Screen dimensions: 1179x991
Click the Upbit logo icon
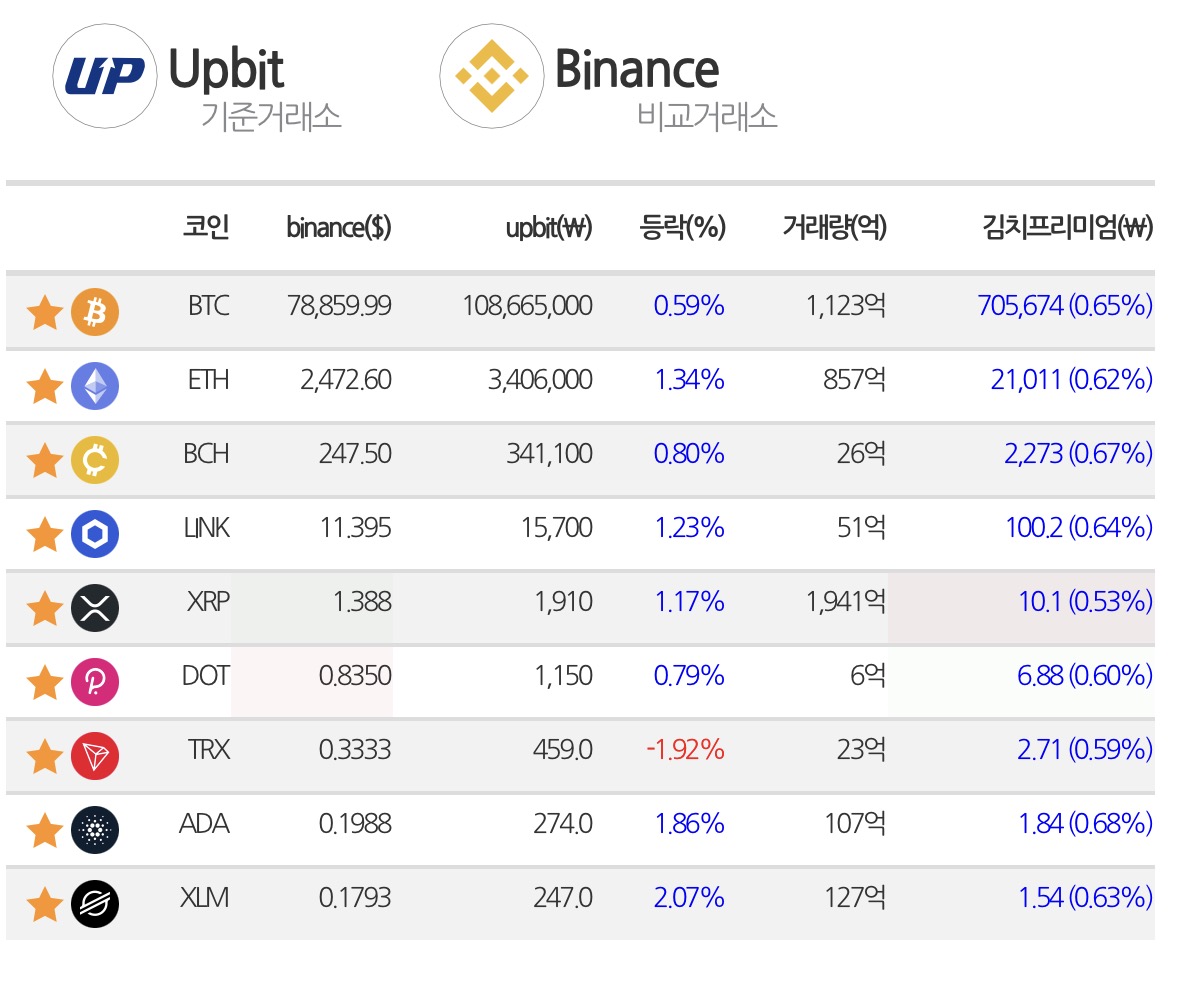click(105, 76)
